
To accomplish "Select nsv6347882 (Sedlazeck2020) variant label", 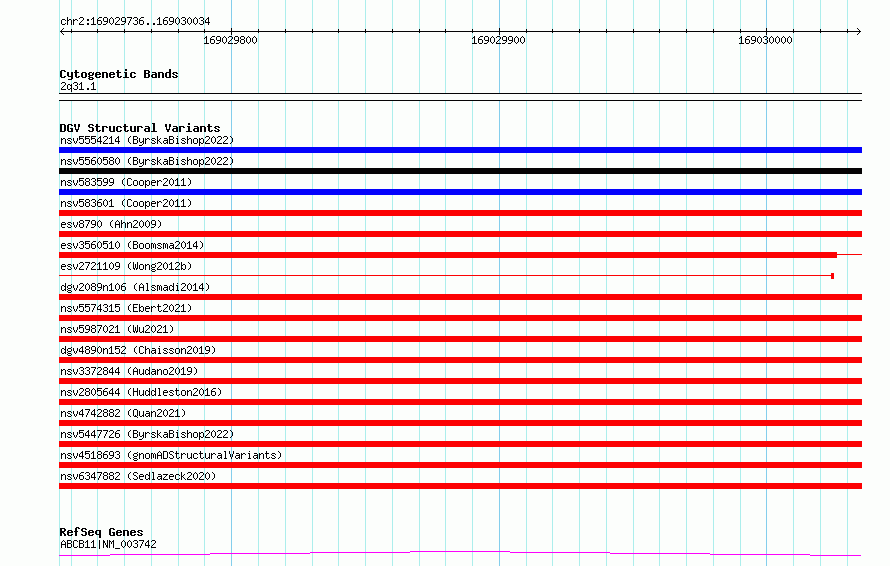I will point(138,476).
